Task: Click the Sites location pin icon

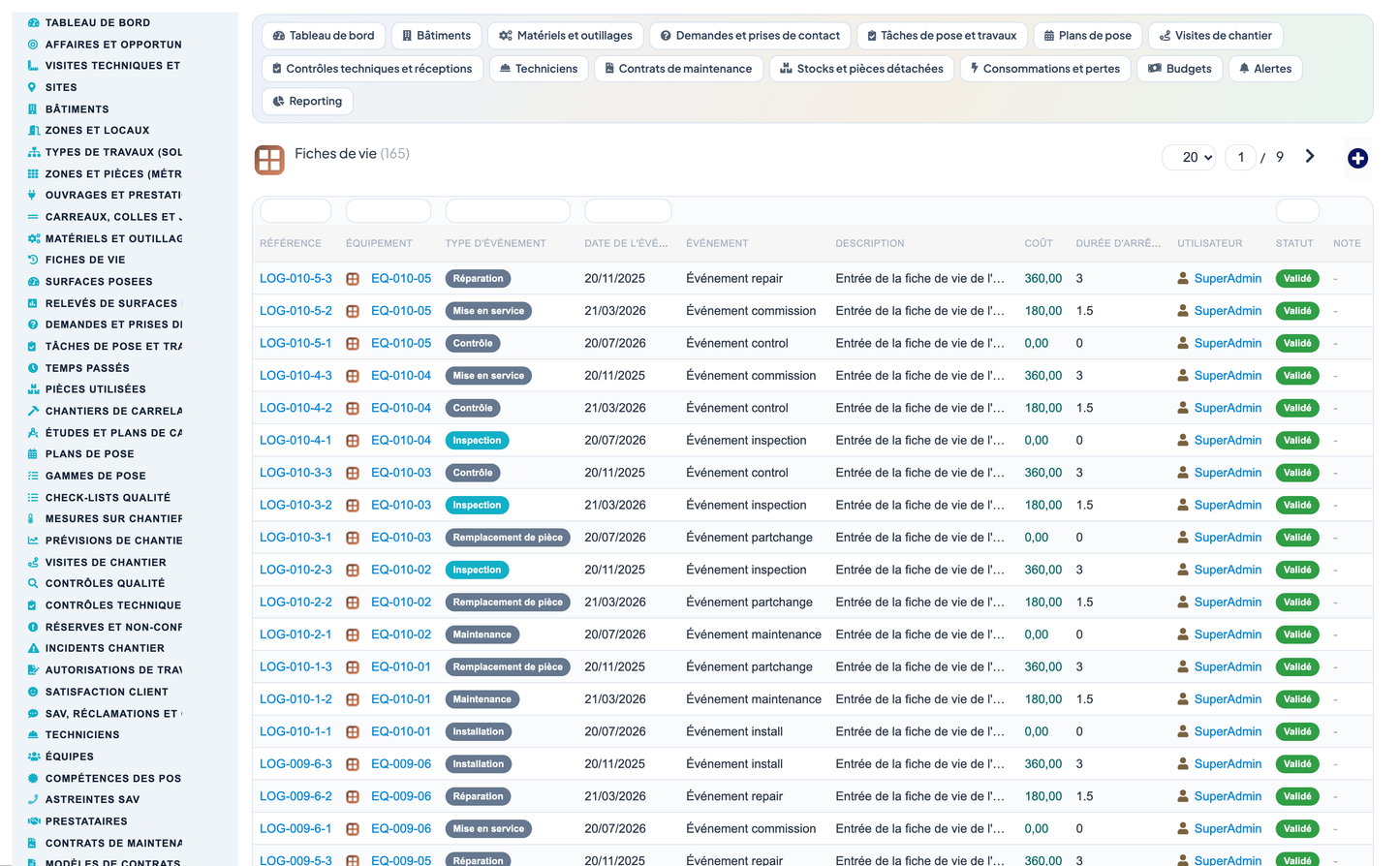Action: click(33, 87)
